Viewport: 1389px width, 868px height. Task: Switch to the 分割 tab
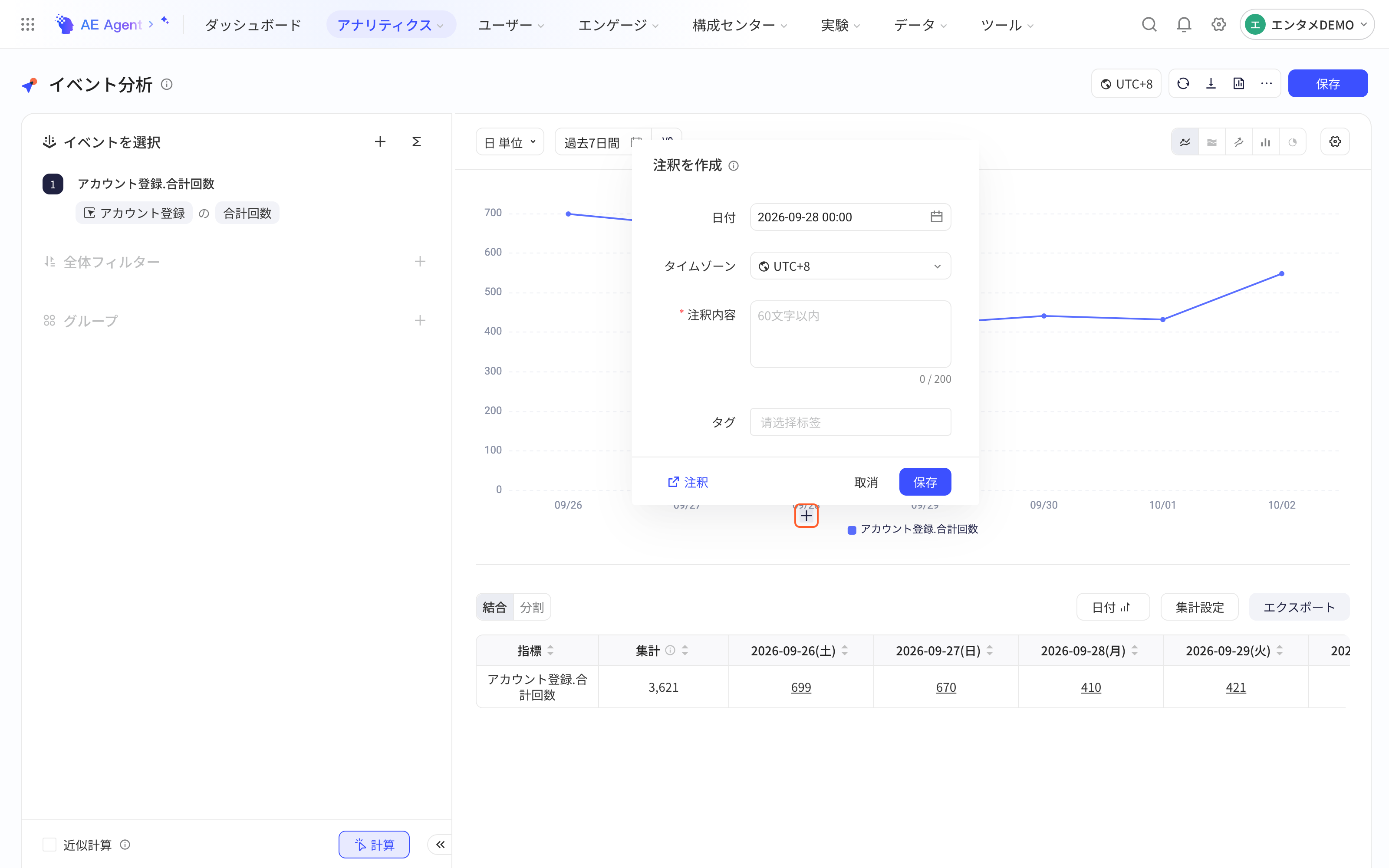coord(531,607)
